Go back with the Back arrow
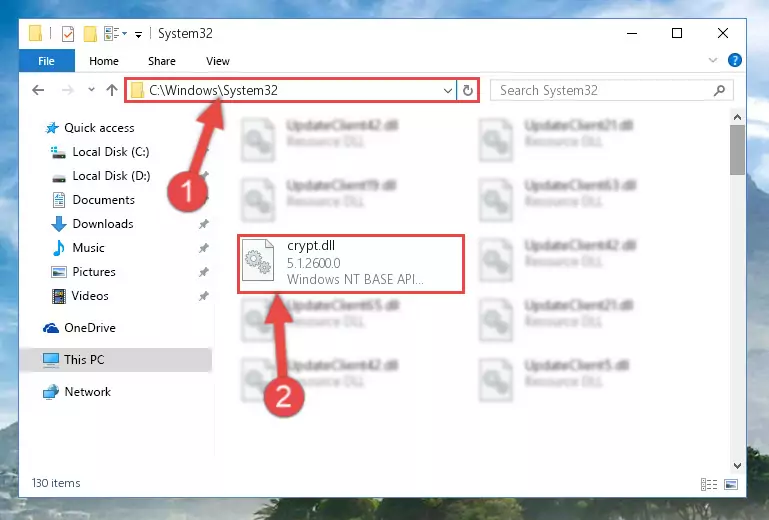 pos(38,90)
